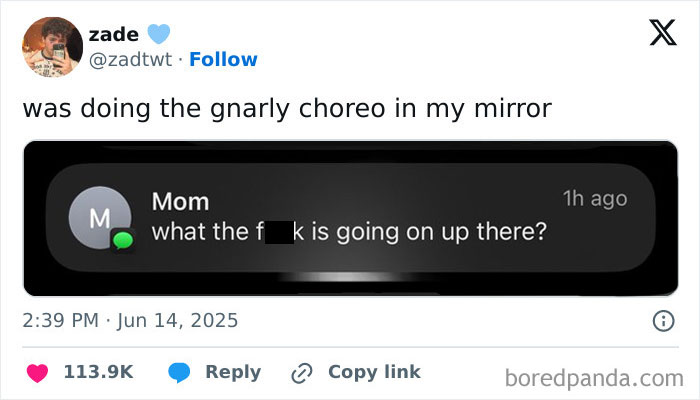Open zade's profile picture
The image size is (700, 400).
coord(49,47)
